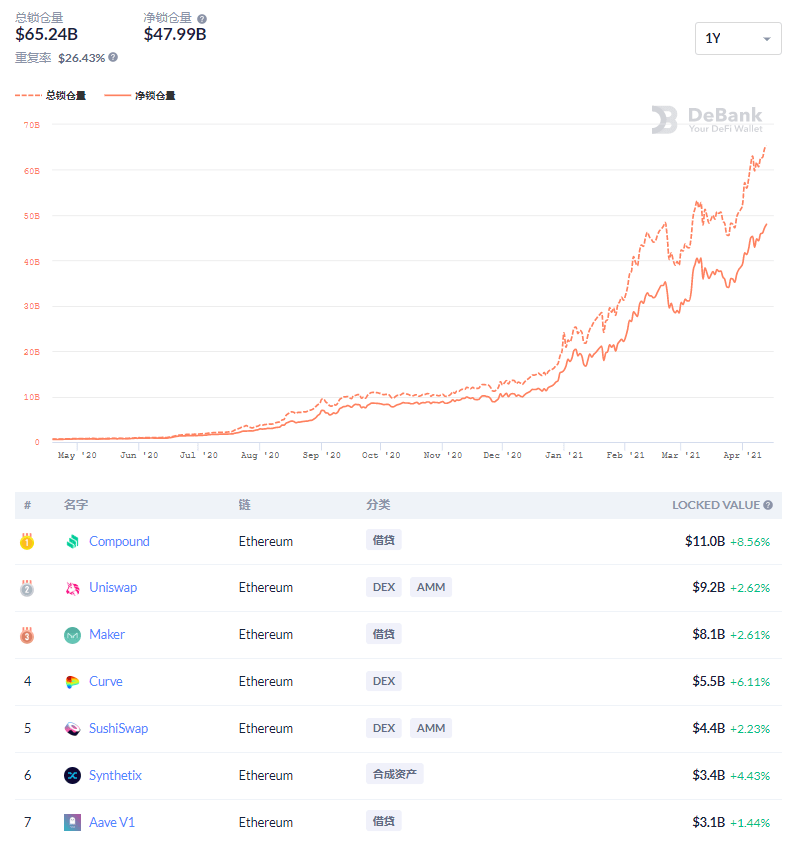Click the DEX tag in Uniswap row

384,587
